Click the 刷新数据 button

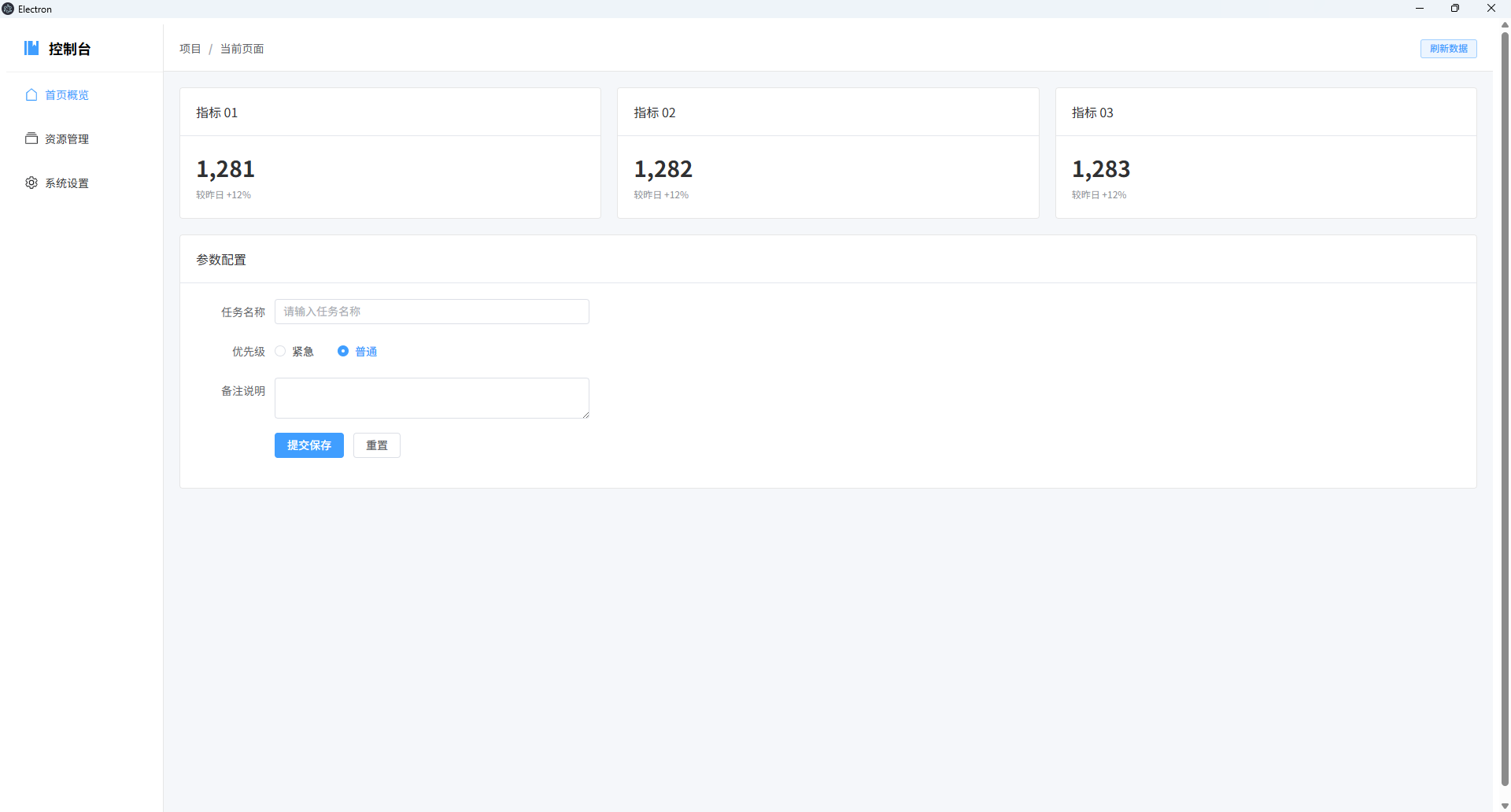click(x=1448, y=49)
